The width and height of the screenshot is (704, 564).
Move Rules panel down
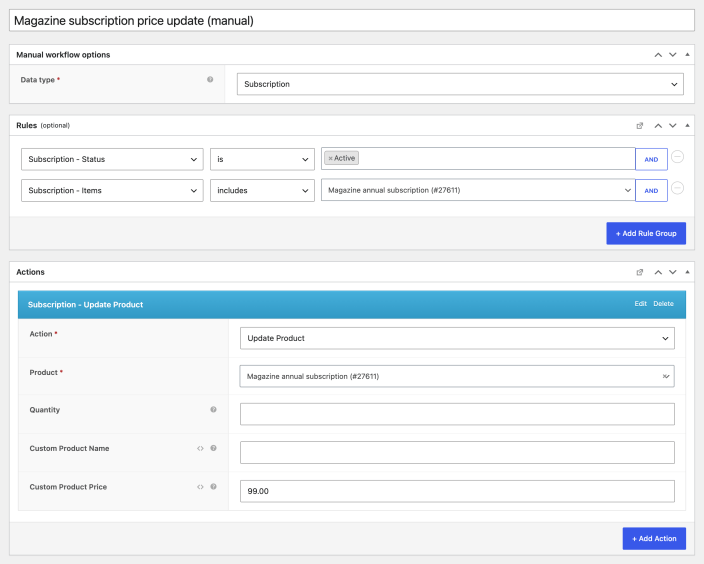[673, 126]
